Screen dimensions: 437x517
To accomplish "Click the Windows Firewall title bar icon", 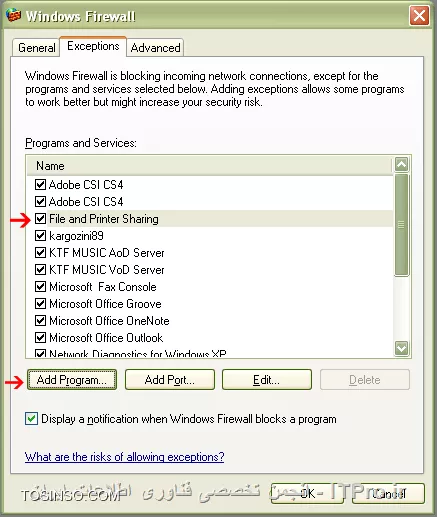I will [14, 15].
